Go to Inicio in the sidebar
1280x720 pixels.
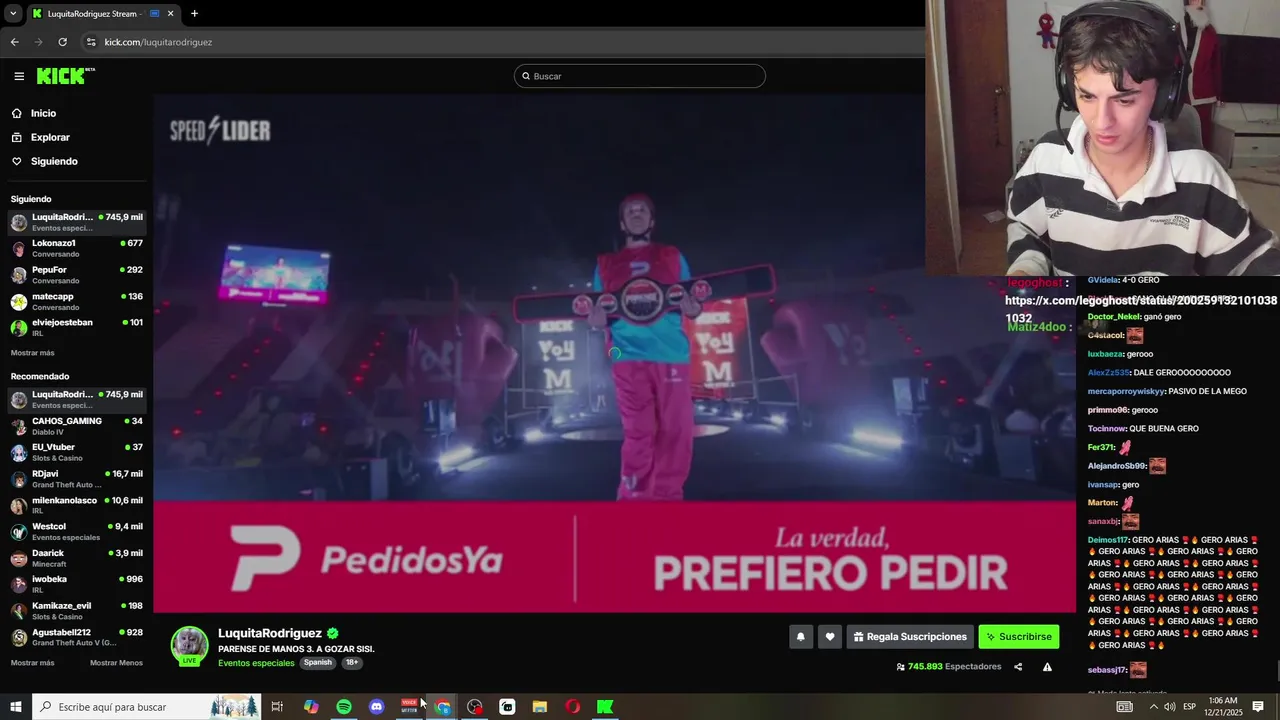(43, 113)
